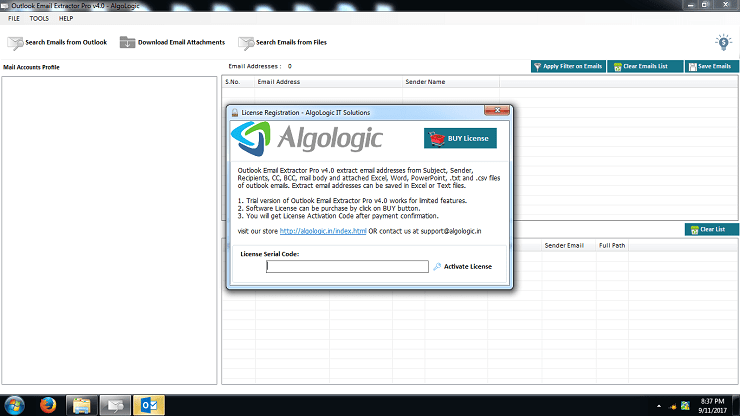Click Download Email Attachments toolbar button
Screen dimensions: 740x416
point(172,42)
